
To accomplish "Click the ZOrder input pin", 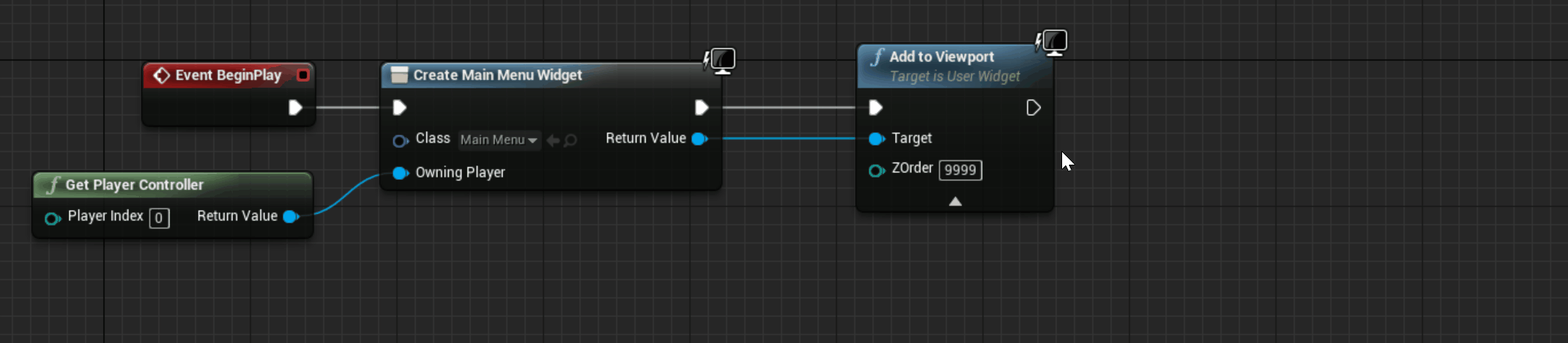I will 876,170.
